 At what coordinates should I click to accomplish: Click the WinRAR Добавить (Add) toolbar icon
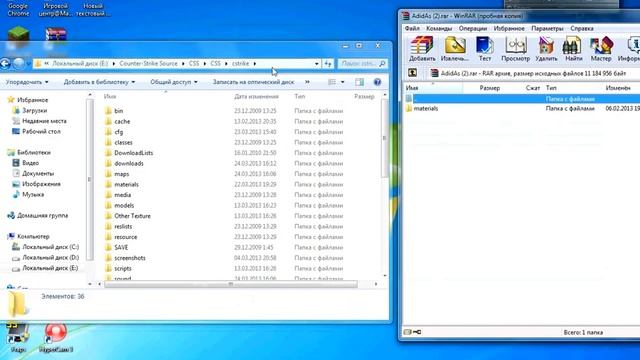(422, 49)
